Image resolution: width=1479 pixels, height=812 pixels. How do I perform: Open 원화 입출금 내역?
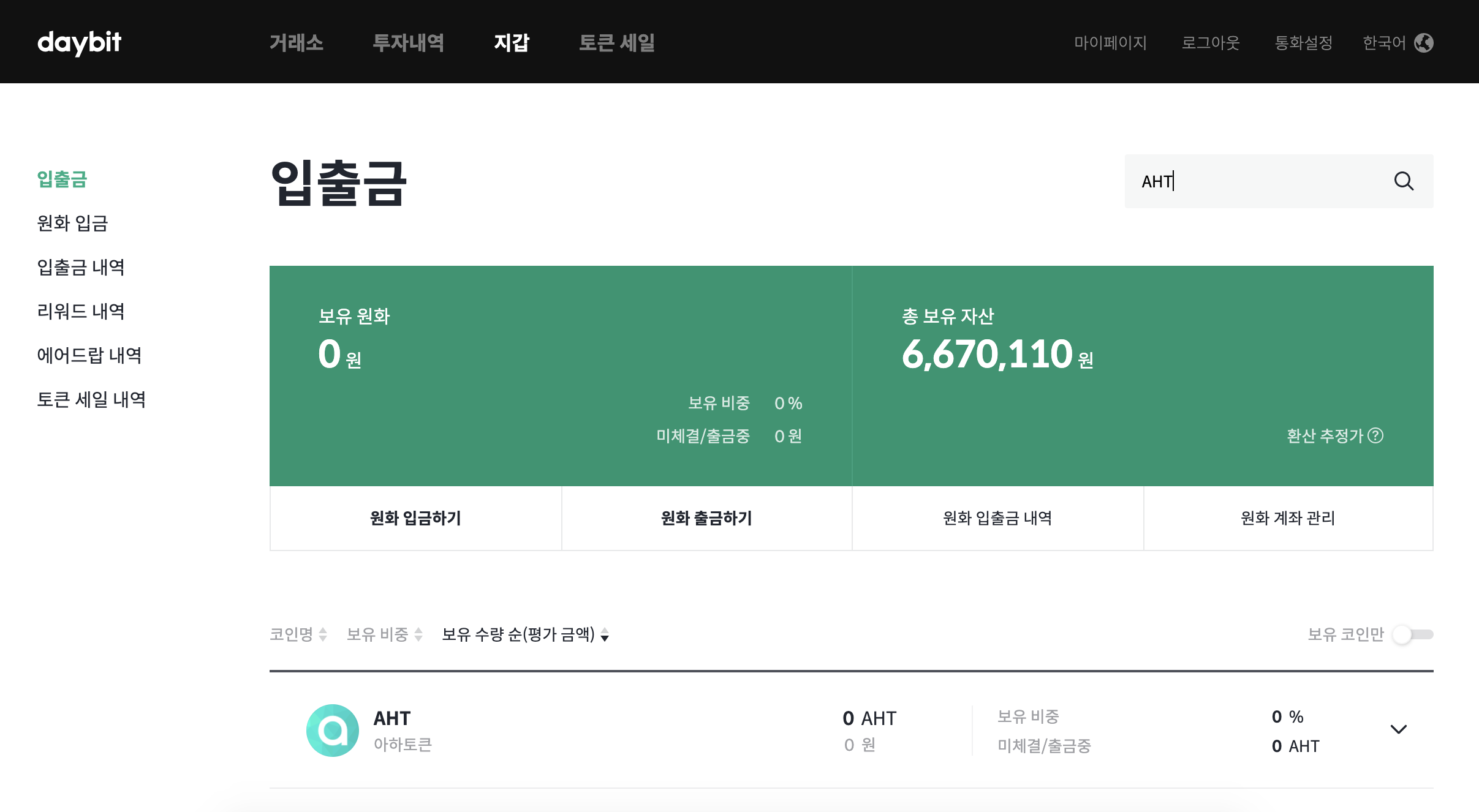coord(997,518)
